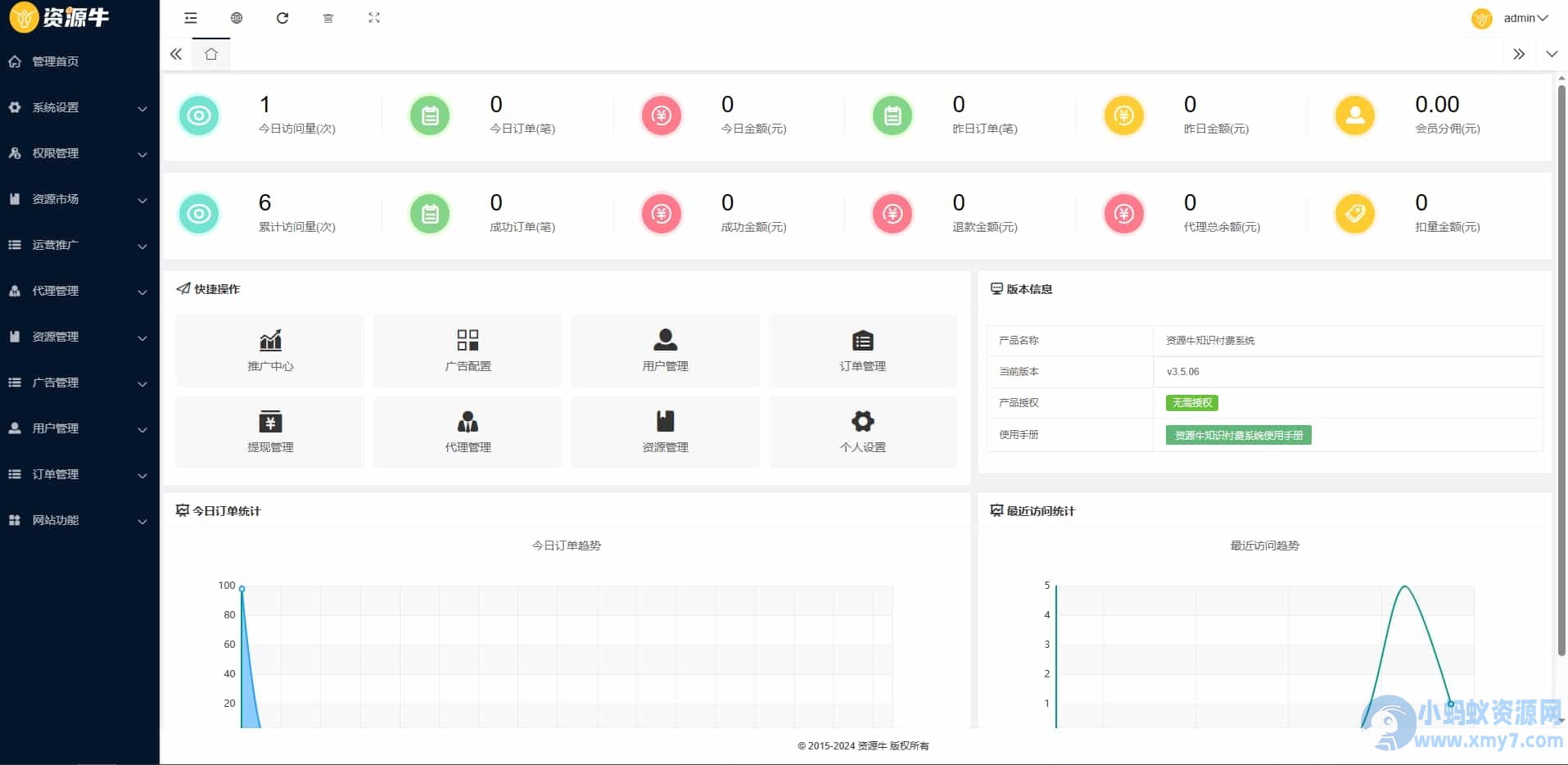Open 订单管理 shortcut tile

[863, 351]
